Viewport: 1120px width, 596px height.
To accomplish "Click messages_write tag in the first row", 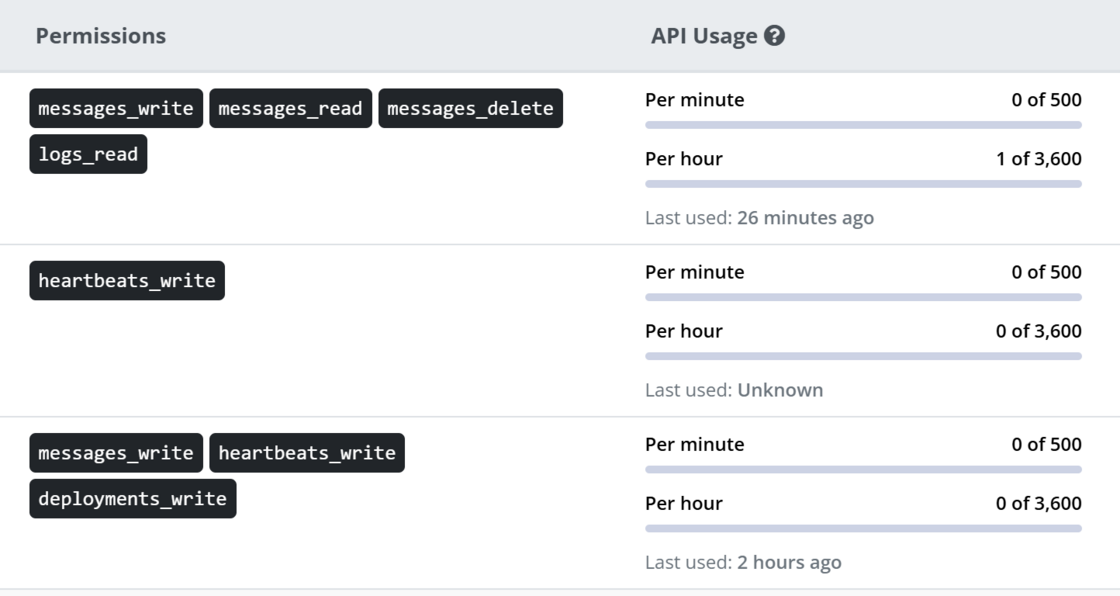I will tap(116, 109).
